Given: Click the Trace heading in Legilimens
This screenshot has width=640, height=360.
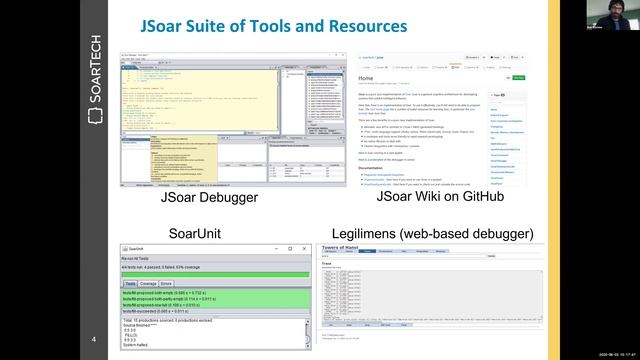Looking at the screenshot, I should pyautogui.click(x=327, y=264).
